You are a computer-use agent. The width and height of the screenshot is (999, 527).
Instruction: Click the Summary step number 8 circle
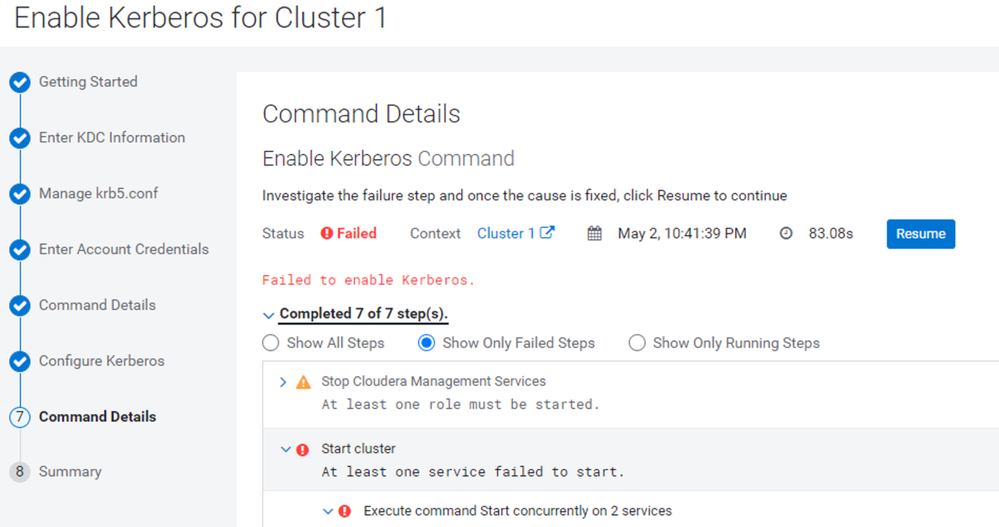20,472
